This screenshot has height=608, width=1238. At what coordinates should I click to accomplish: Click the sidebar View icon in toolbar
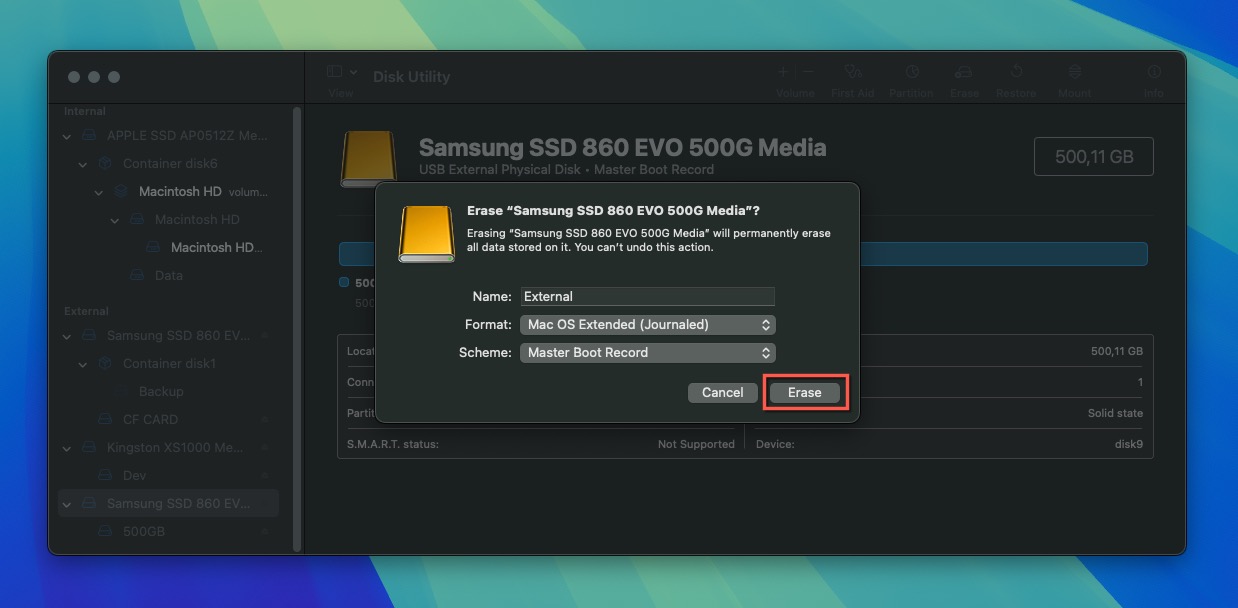[335, 72]
